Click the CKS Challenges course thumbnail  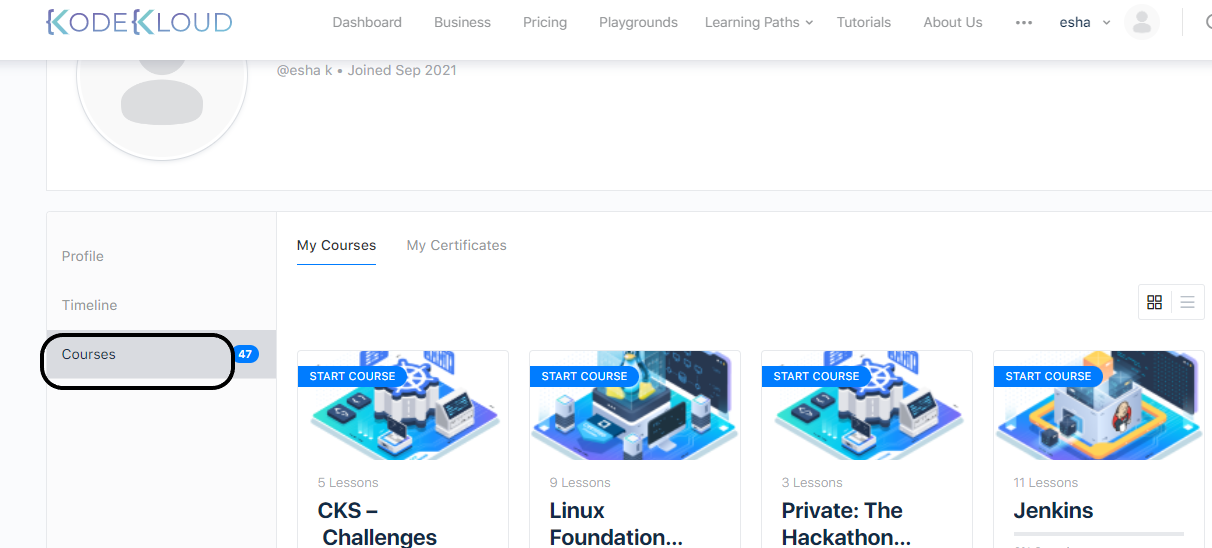coord(403,405)
